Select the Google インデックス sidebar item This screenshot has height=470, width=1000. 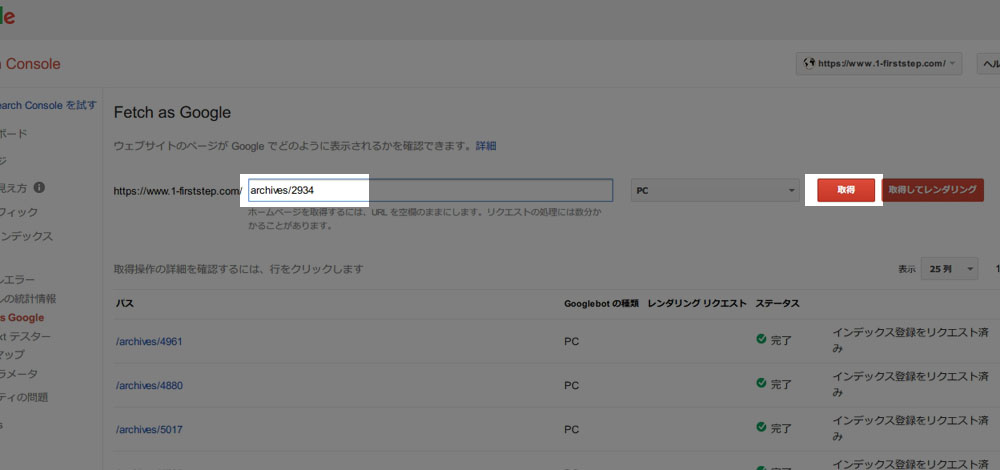click(x=26, y=236)
